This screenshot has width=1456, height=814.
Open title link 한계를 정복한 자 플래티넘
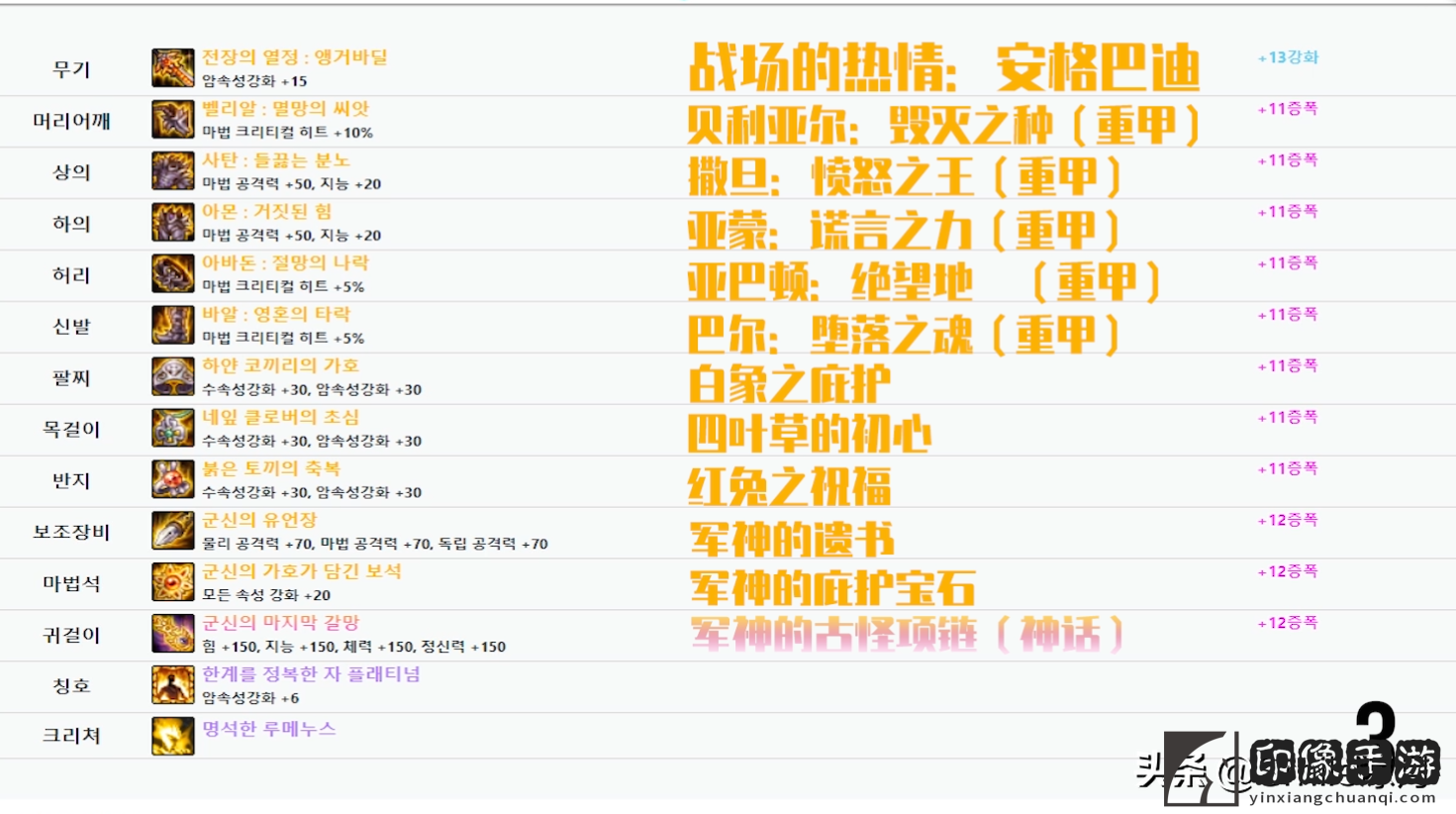pyautogui.click(x=311, y=675)
